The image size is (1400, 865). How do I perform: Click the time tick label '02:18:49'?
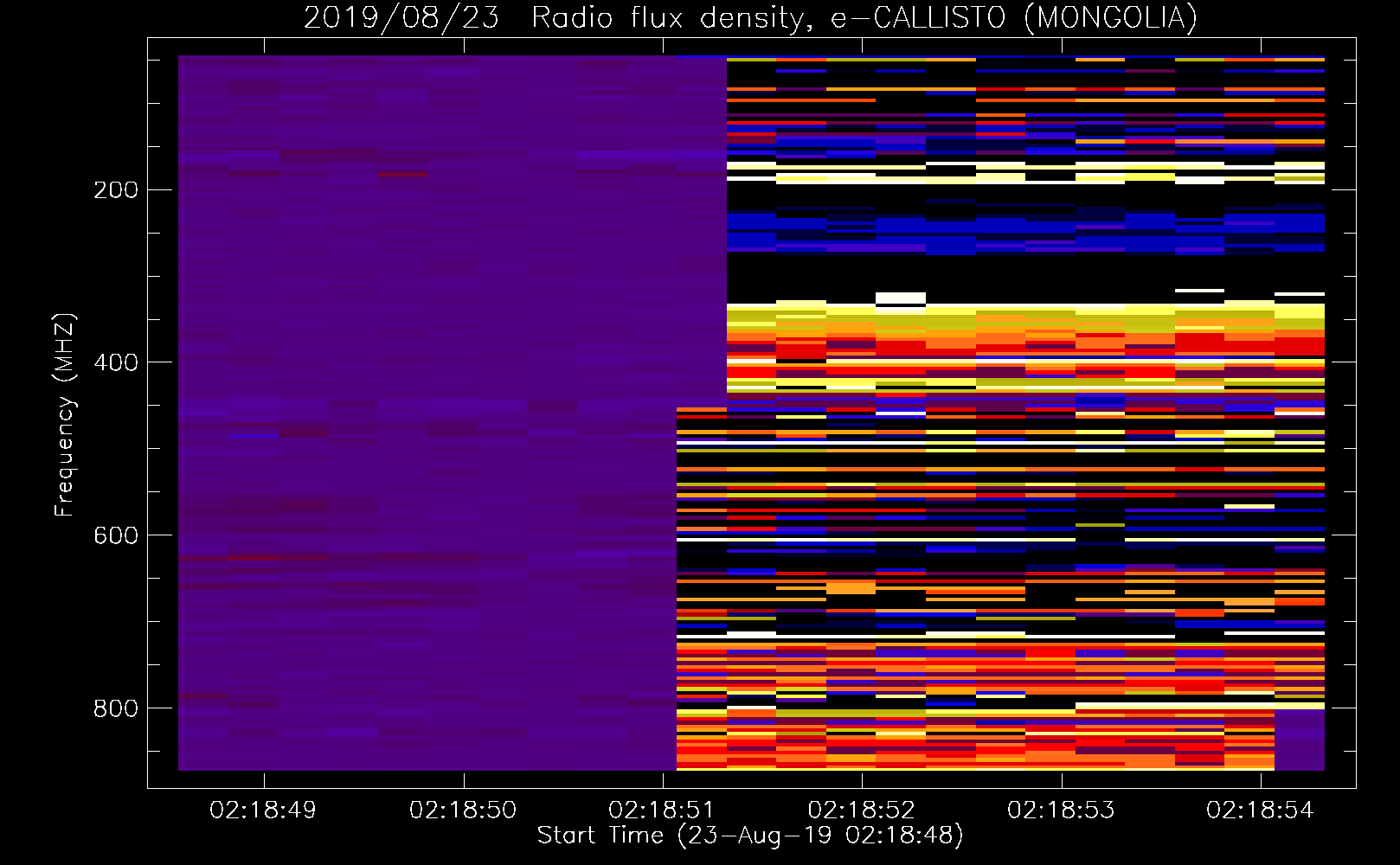(x=263, y=811)
